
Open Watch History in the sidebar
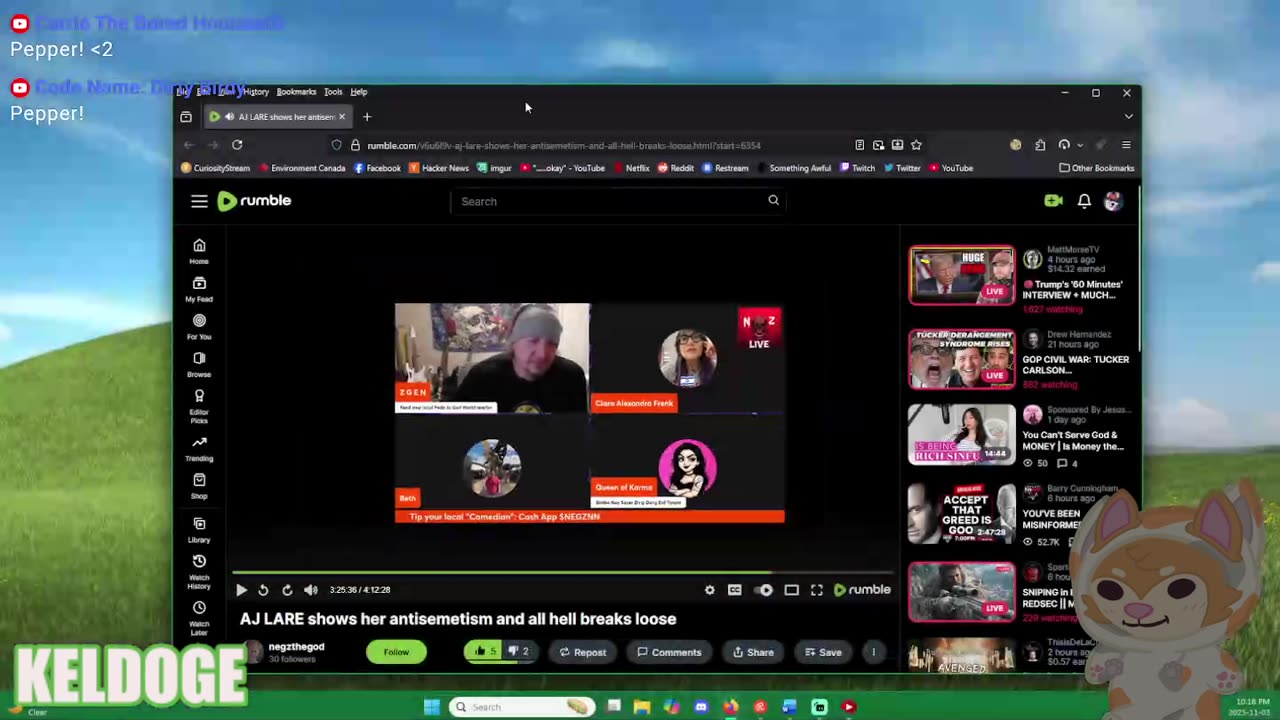(199, 572)
